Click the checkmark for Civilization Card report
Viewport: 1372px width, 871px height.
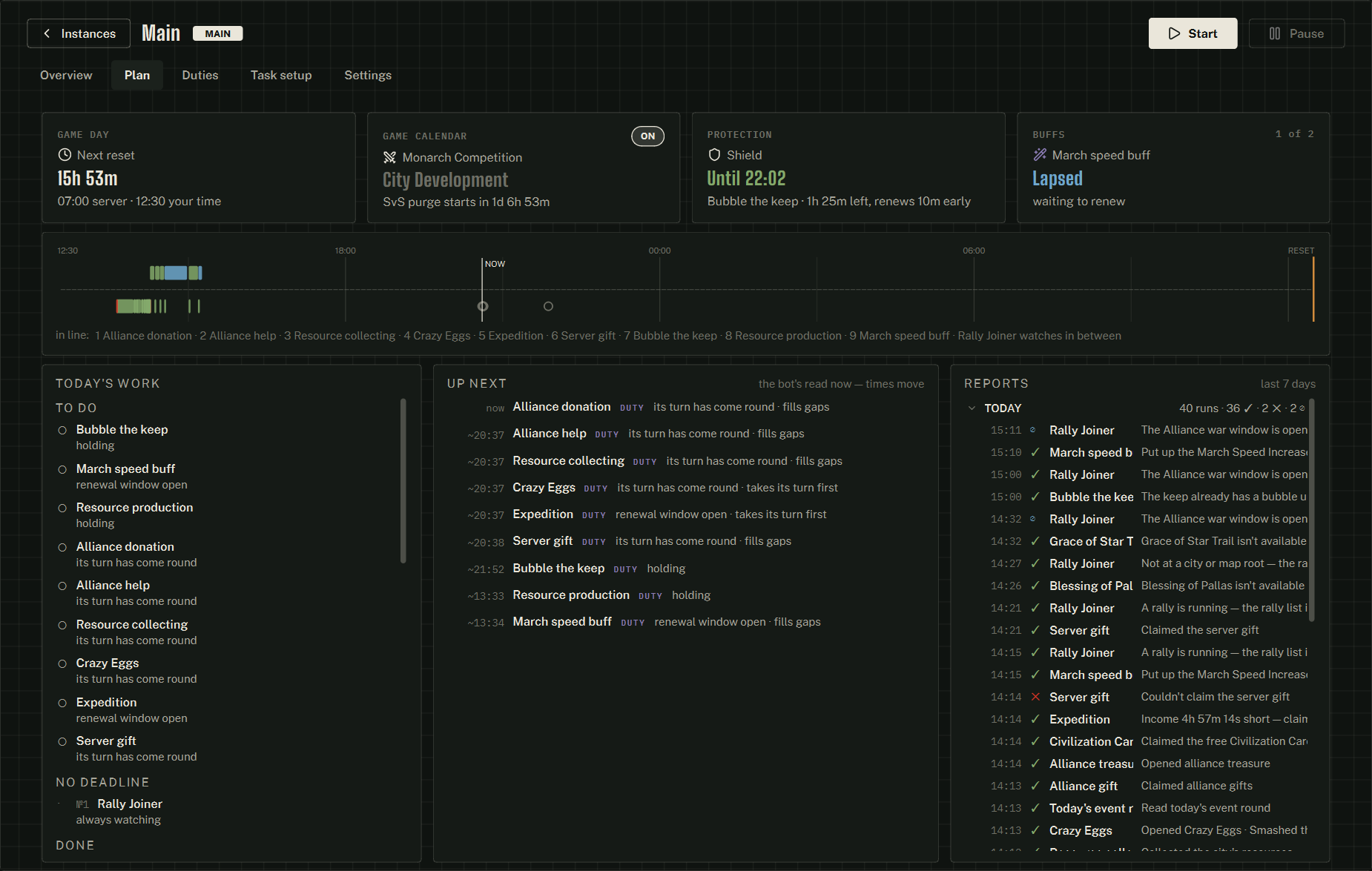pyautogui.click(x=1035, y=741)
